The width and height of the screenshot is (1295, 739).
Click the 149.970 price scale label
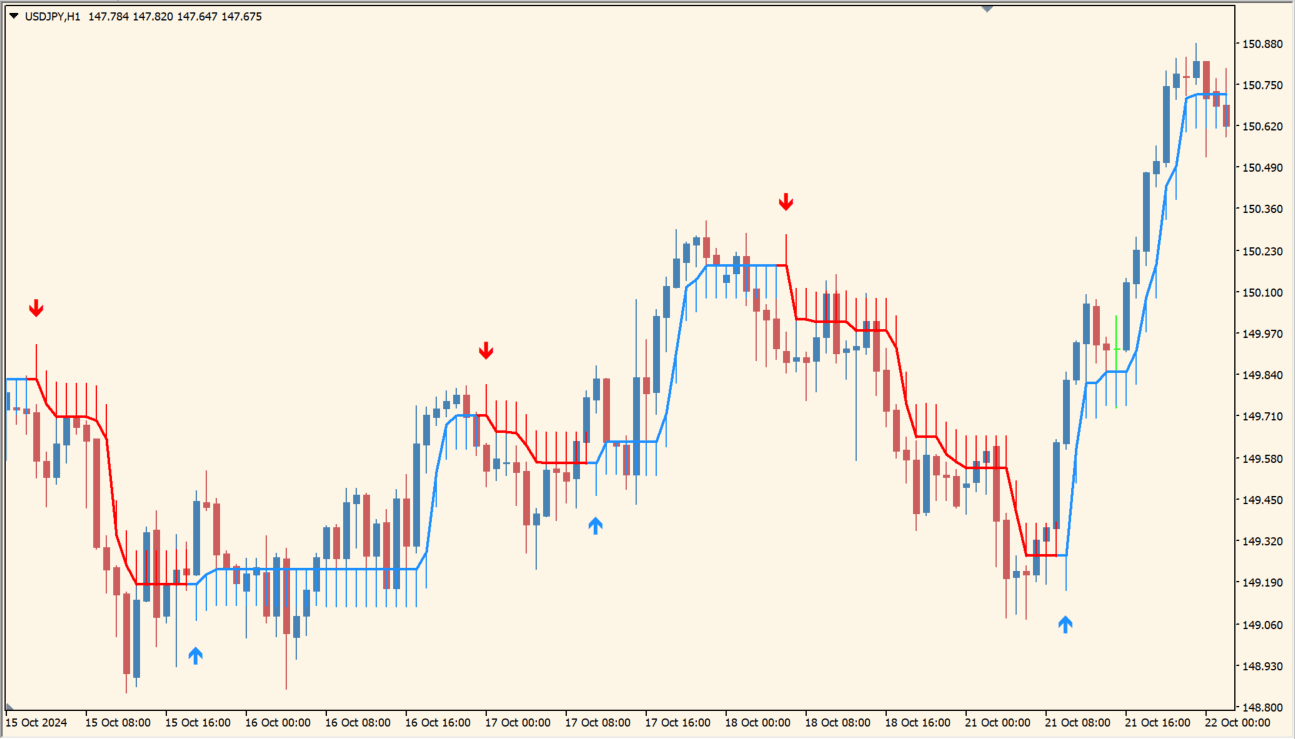(1262, 334)
